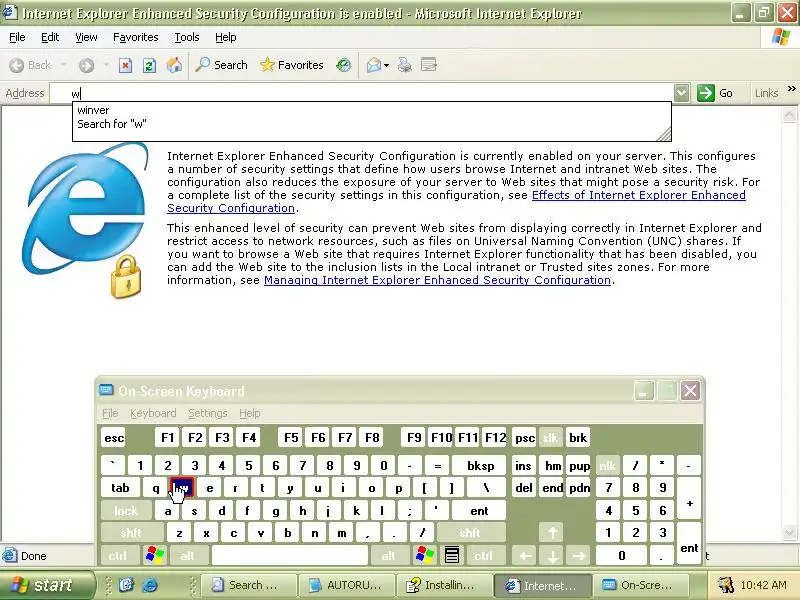This screenshot has height=600, width=800.
Task: Toggle the right shft key
Action: tap(470, 533)
